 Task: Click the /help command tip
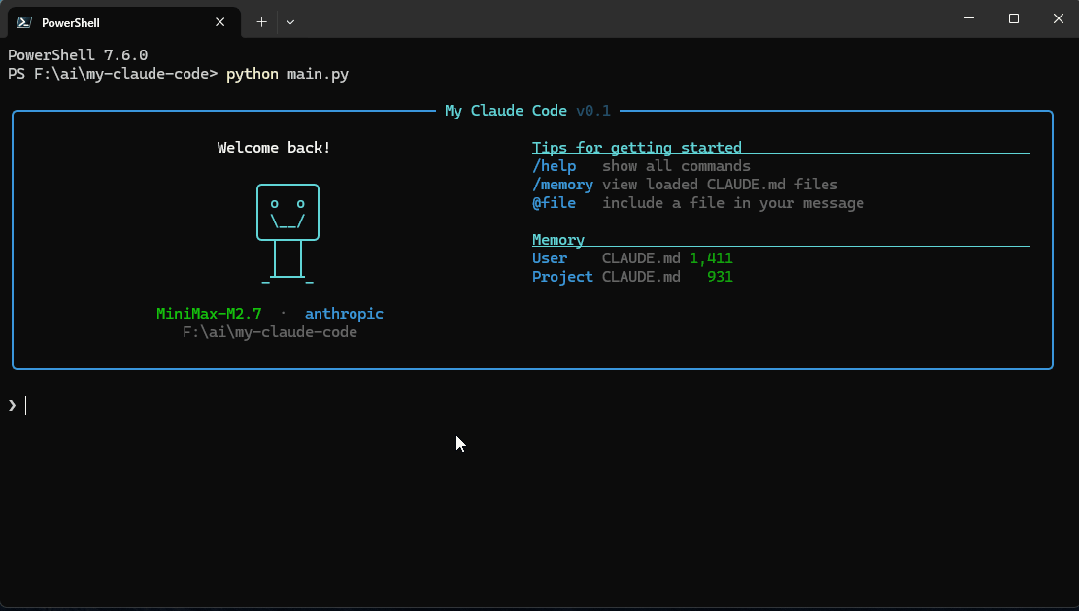(x=554, y=166)
